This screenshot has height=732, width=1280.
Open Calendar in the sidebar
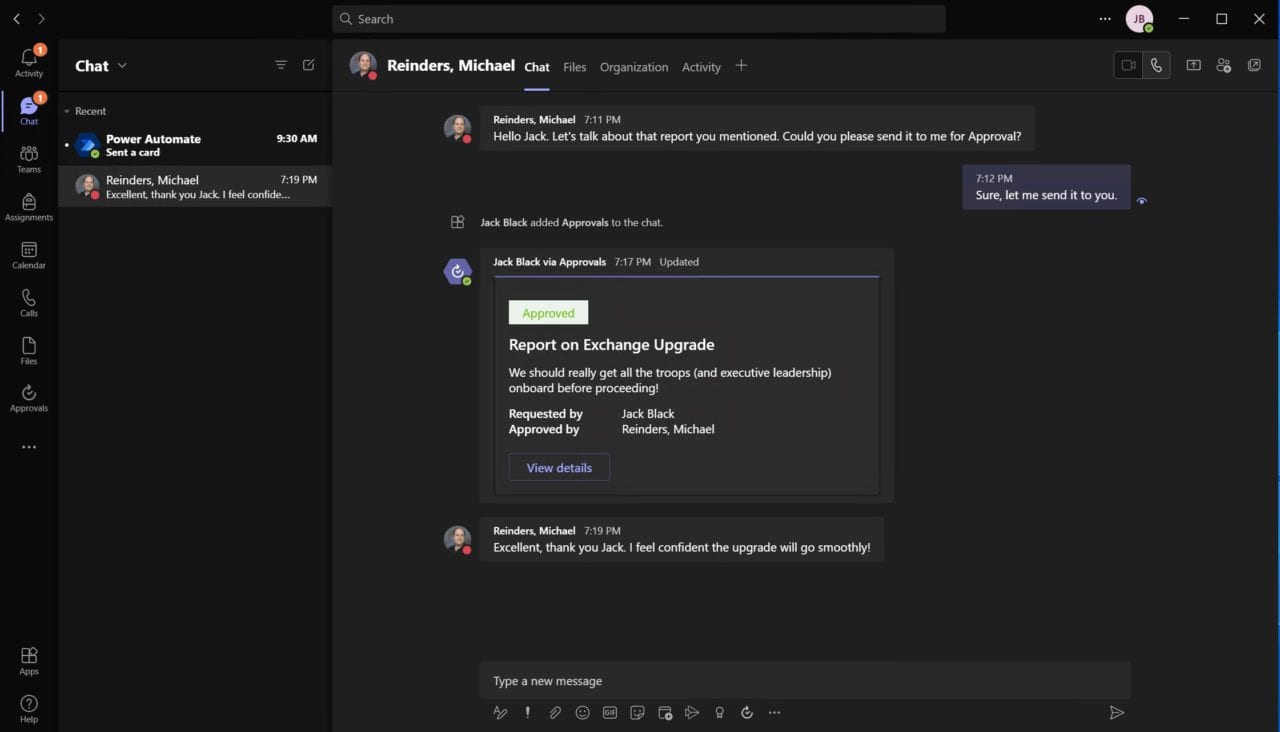pos(29,255)
